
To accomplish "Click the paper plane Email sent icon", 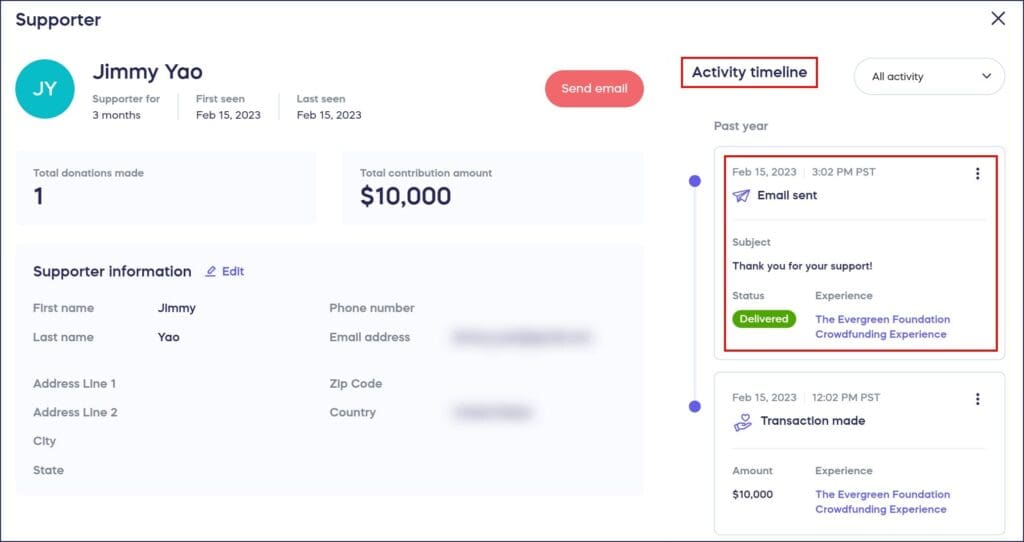I will 741,196.
